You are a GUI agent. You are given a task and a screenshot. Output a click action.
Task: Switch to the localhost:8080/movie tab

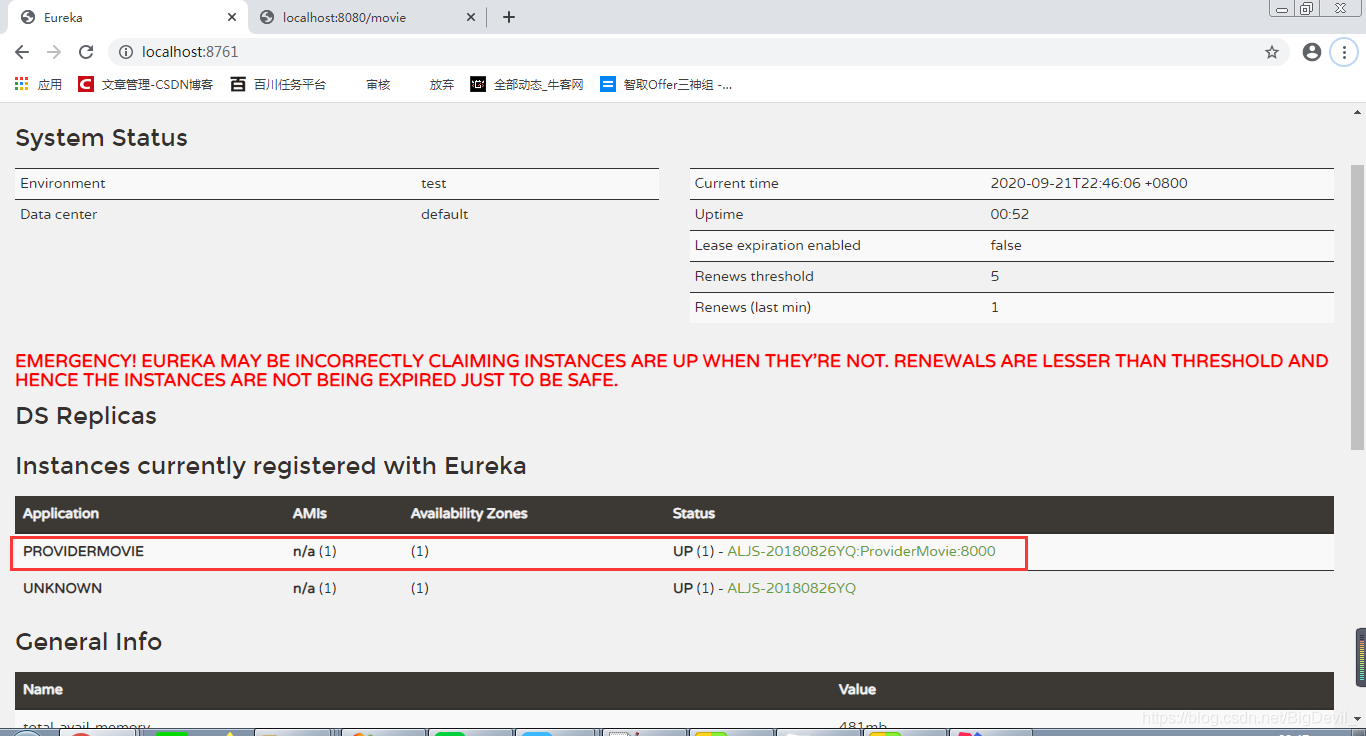click(367, 17)
